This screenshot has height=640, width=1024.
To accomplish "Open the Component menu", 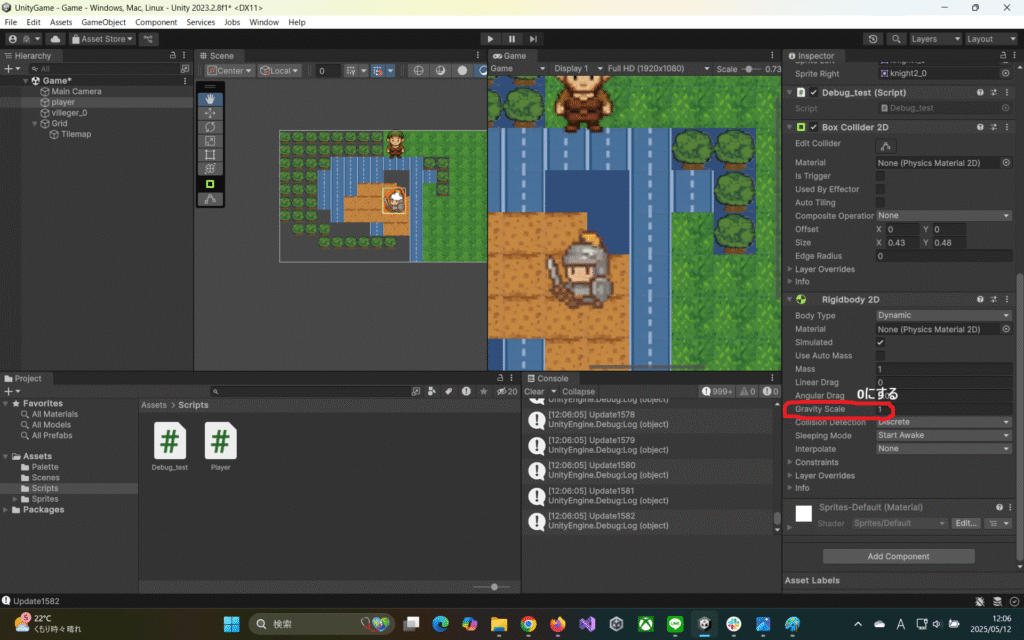I will 155,22.
